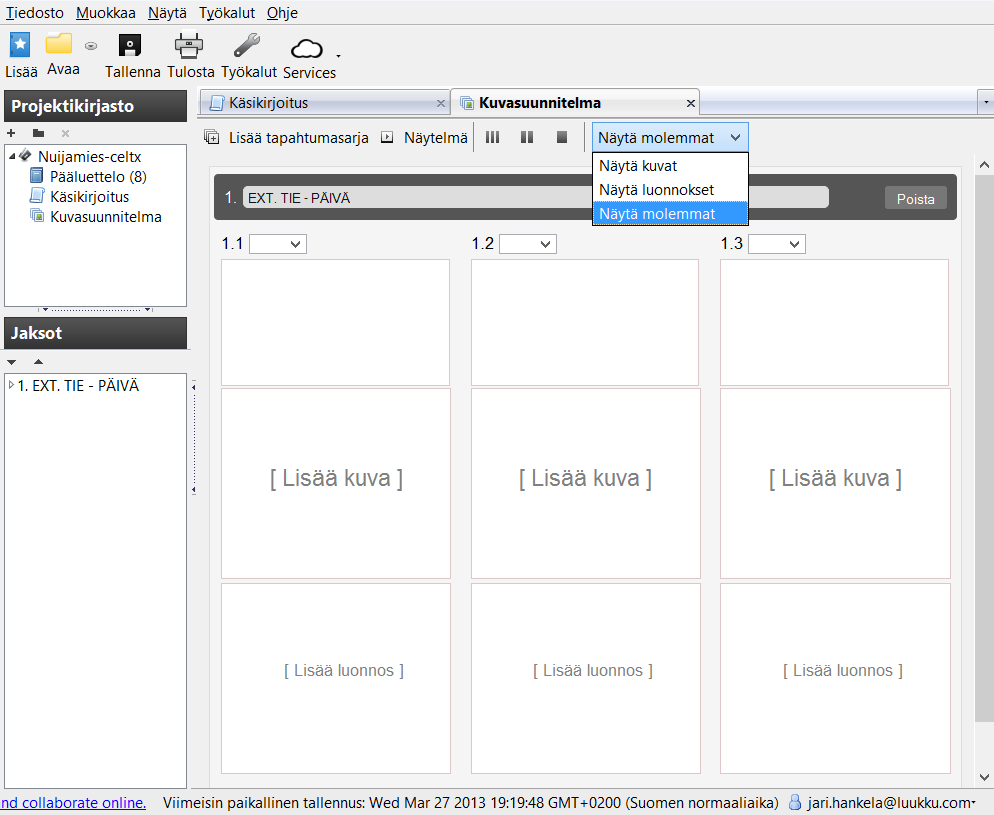Click [ Lisää luonnos ] for shot 1.2
Screen dimensions: 994x815
(593, 671)
